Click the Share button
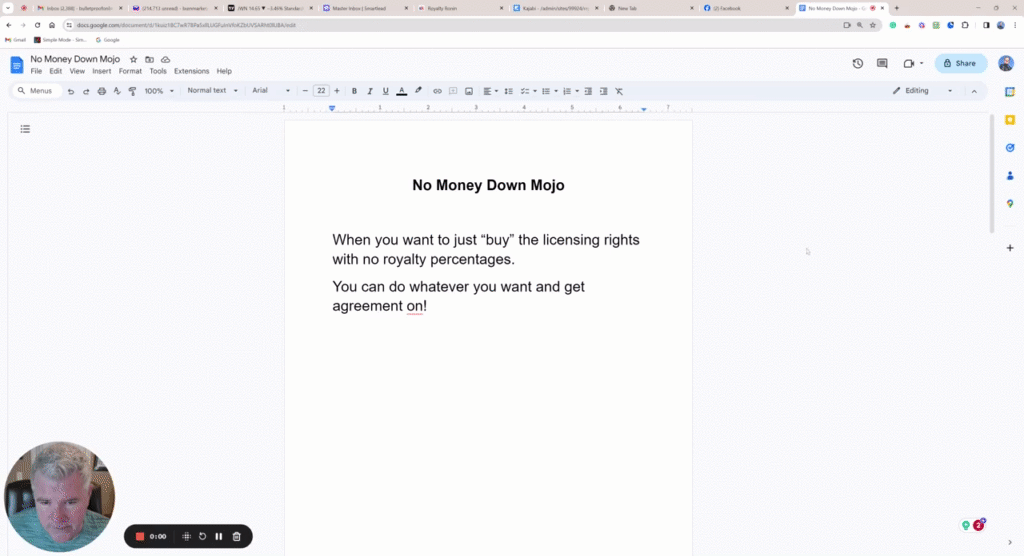The height and width of the screenshot is (556, 1024). [960, 63]
